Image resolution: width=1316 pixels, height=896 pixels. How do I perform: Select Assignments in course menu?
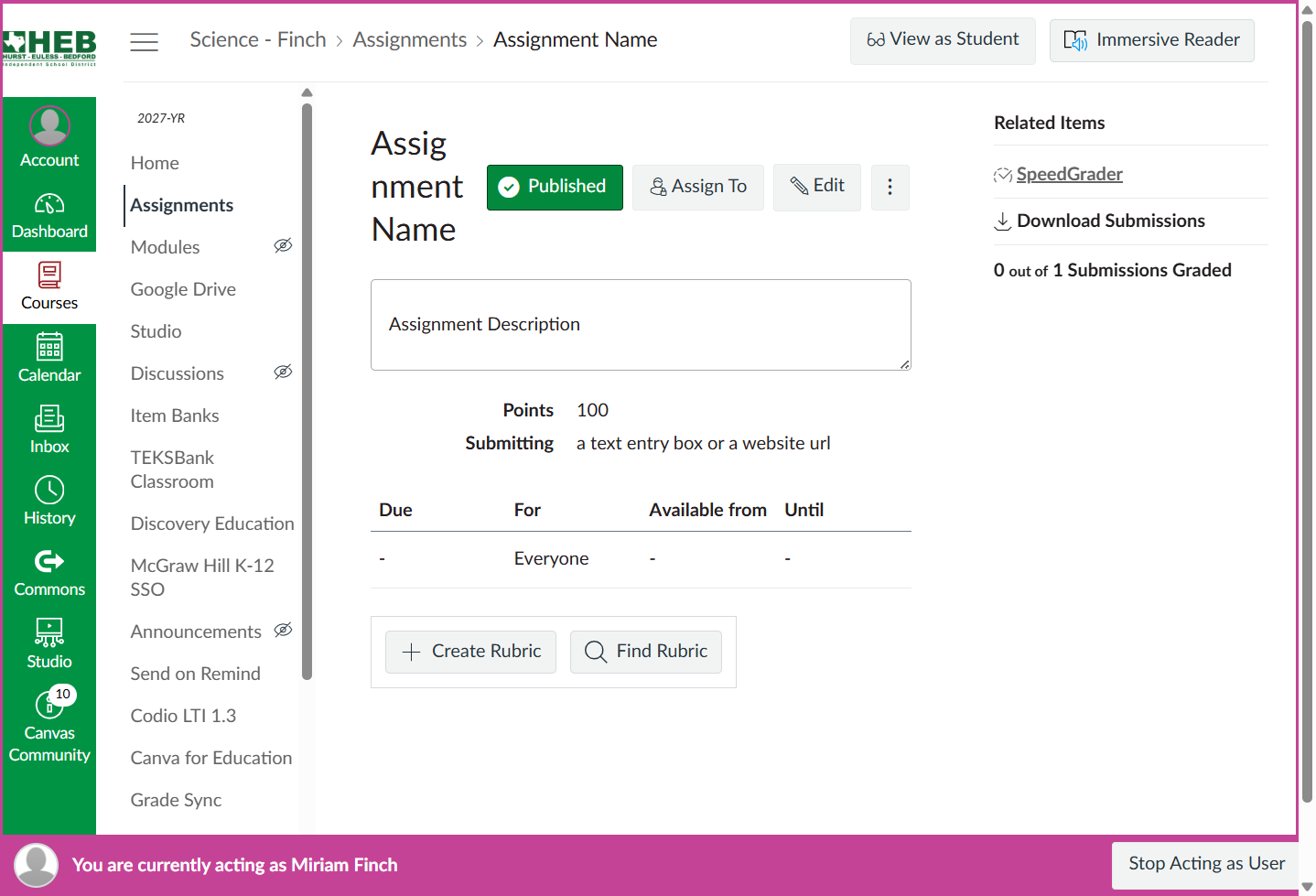182,205
